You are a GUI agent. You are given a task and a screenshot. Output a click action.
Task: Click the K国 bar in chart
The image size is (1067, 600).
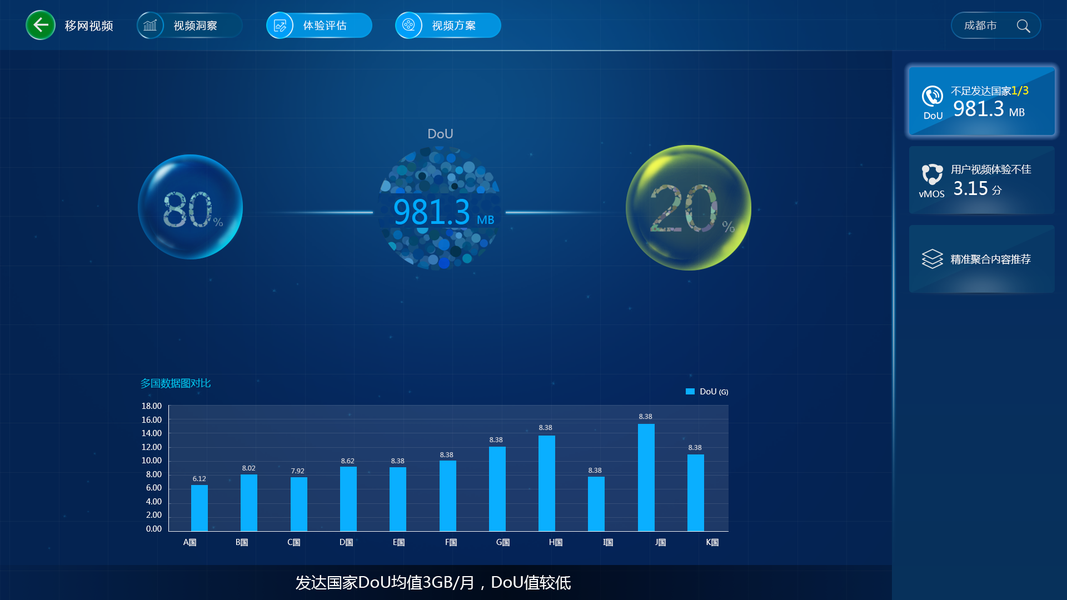695,493
